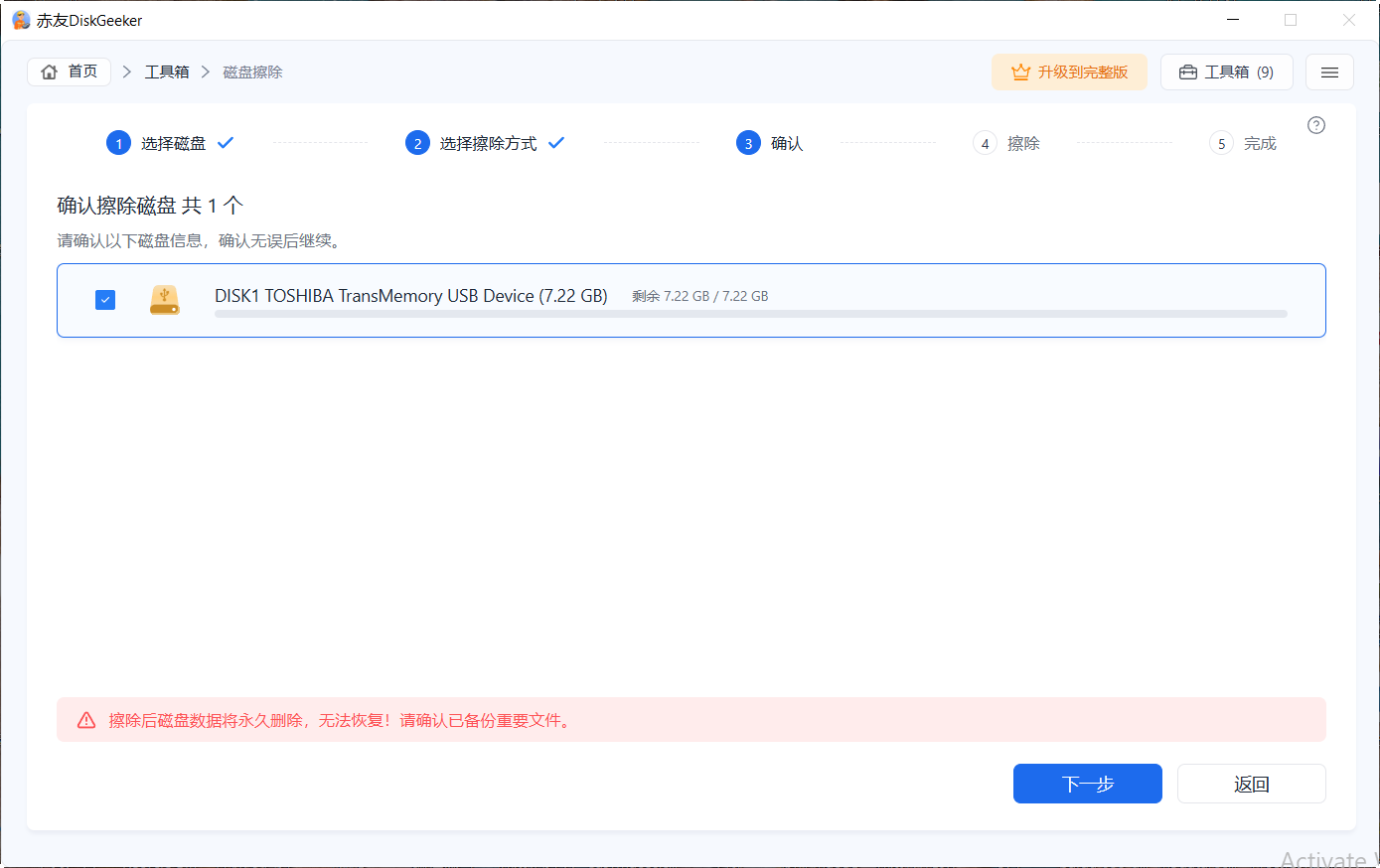Image resolution: width=1380 pixels, height=868 pixels.
Task: Click 剩余 7.22 GB / 7.22 GB text
Action: tap(700, 296)
